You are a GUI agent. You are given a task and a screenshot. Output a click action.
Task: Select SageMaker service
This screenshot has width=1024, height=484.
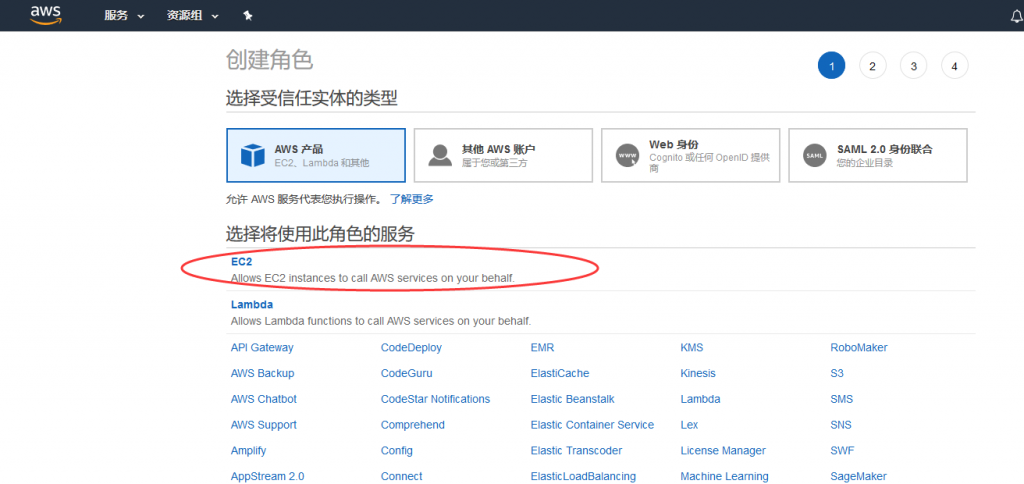pos(859,476)
